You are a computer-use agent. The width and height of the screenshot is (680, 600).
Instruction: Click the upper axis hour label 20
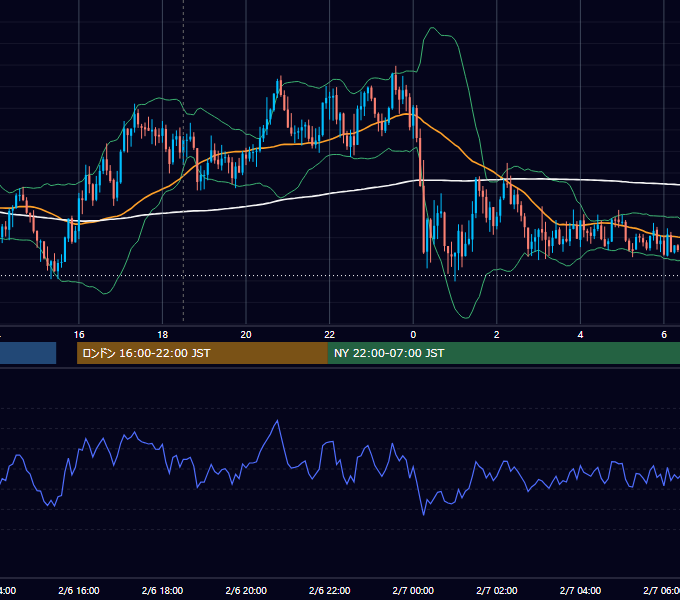(x=246, y=335)
